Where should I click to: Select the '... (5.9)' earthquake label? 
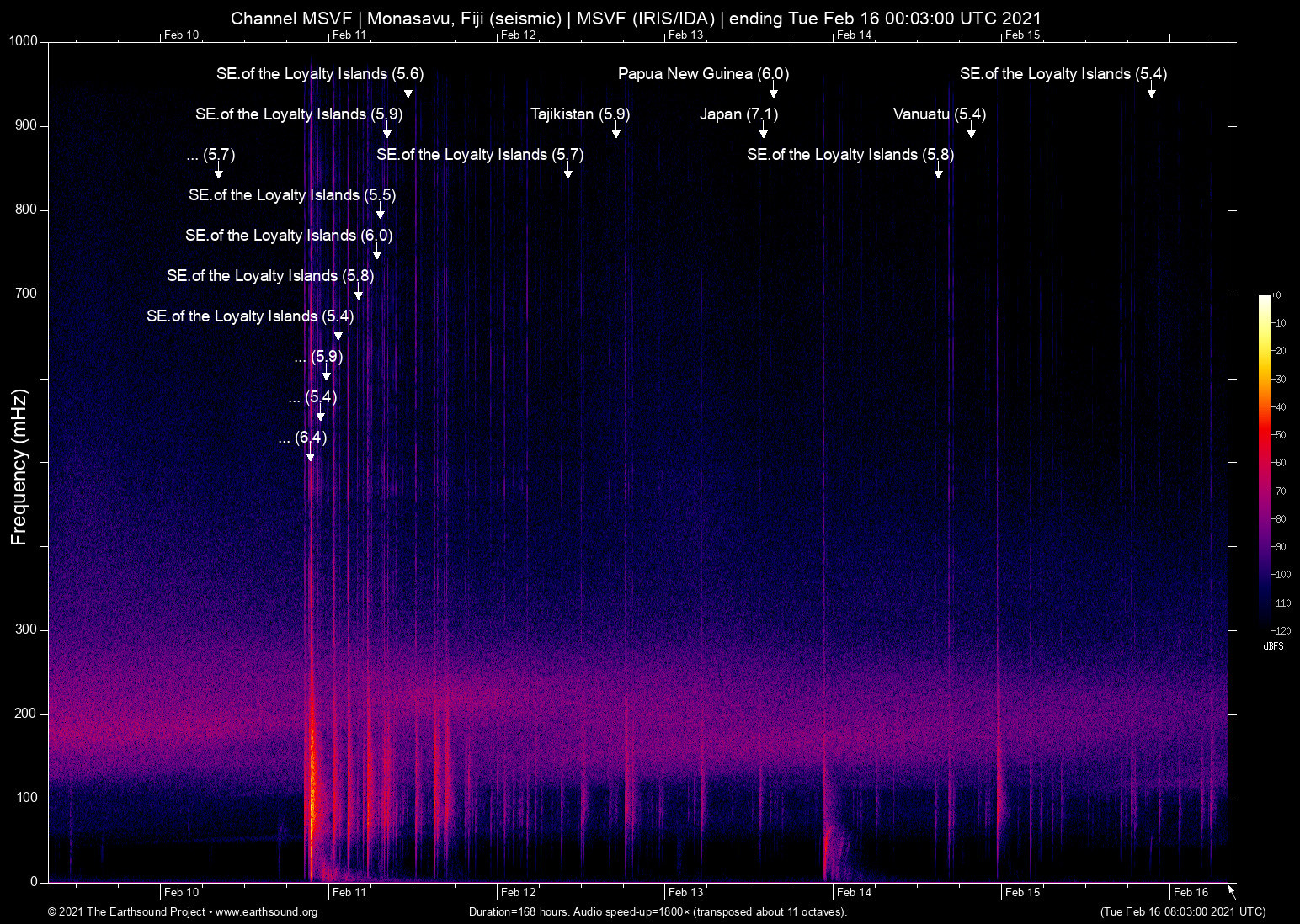[x=318, y=357]
